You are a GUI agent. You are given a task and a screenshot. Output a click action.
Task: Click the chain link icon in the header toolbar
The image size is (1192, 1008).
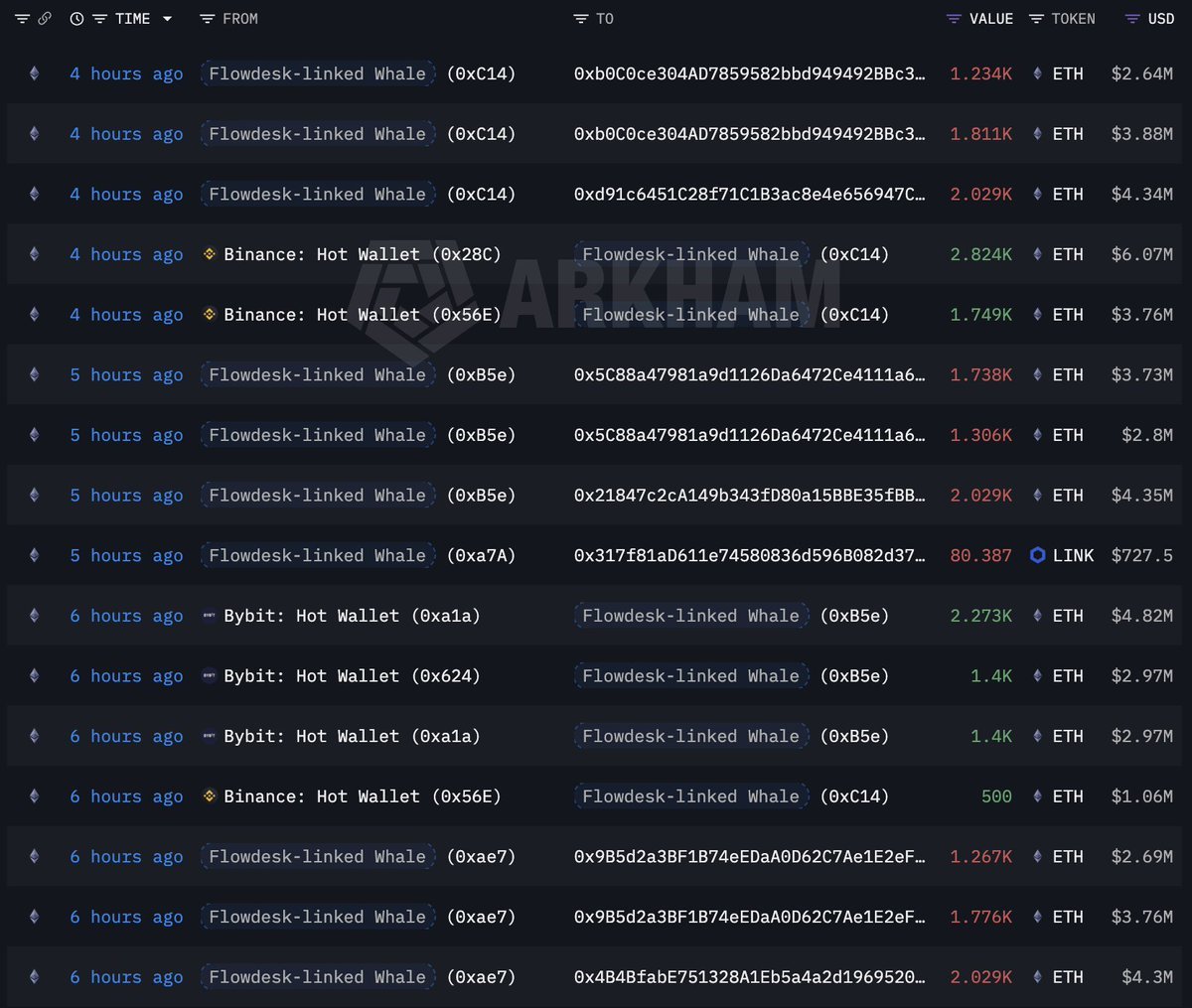tap(46, 18)
